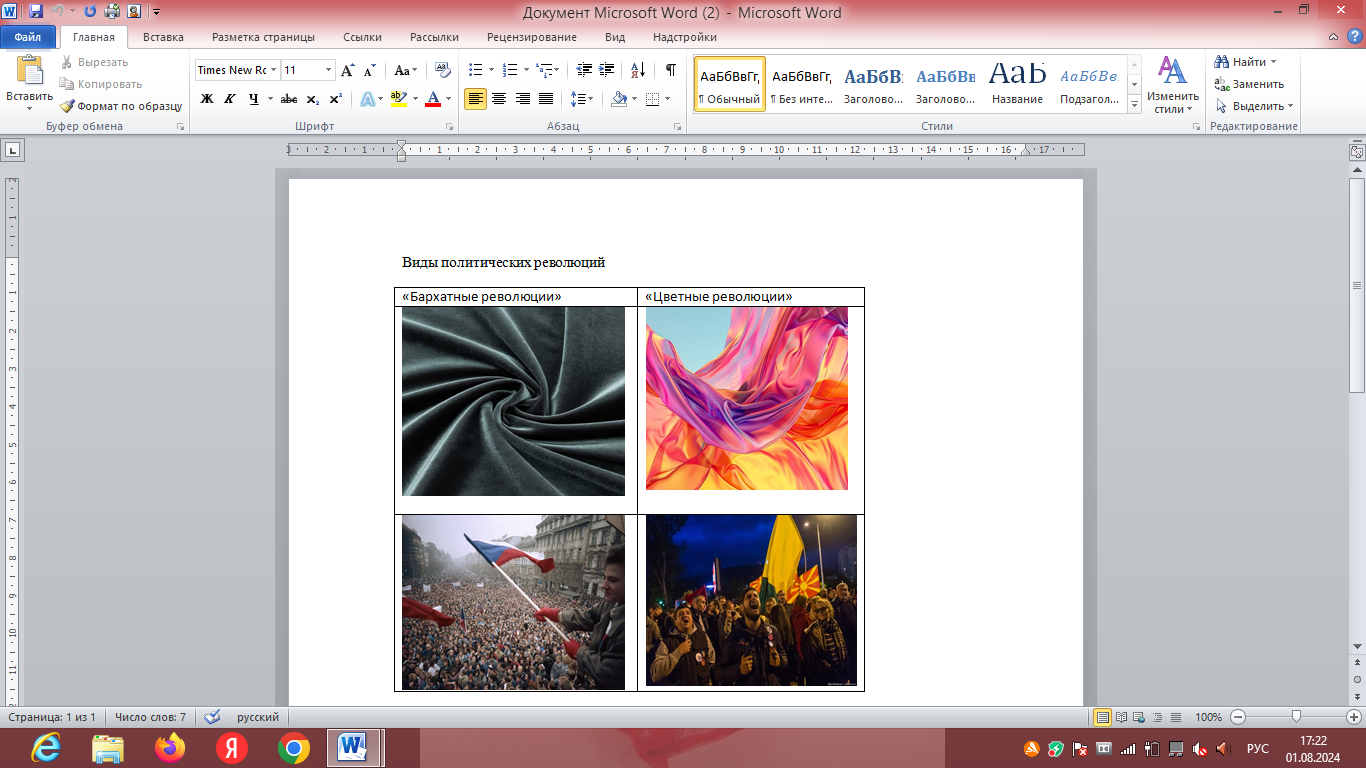Toggle bold formatting button
Image resolution: width=1366 pixels, height=768 pixels.
[207, 99]
